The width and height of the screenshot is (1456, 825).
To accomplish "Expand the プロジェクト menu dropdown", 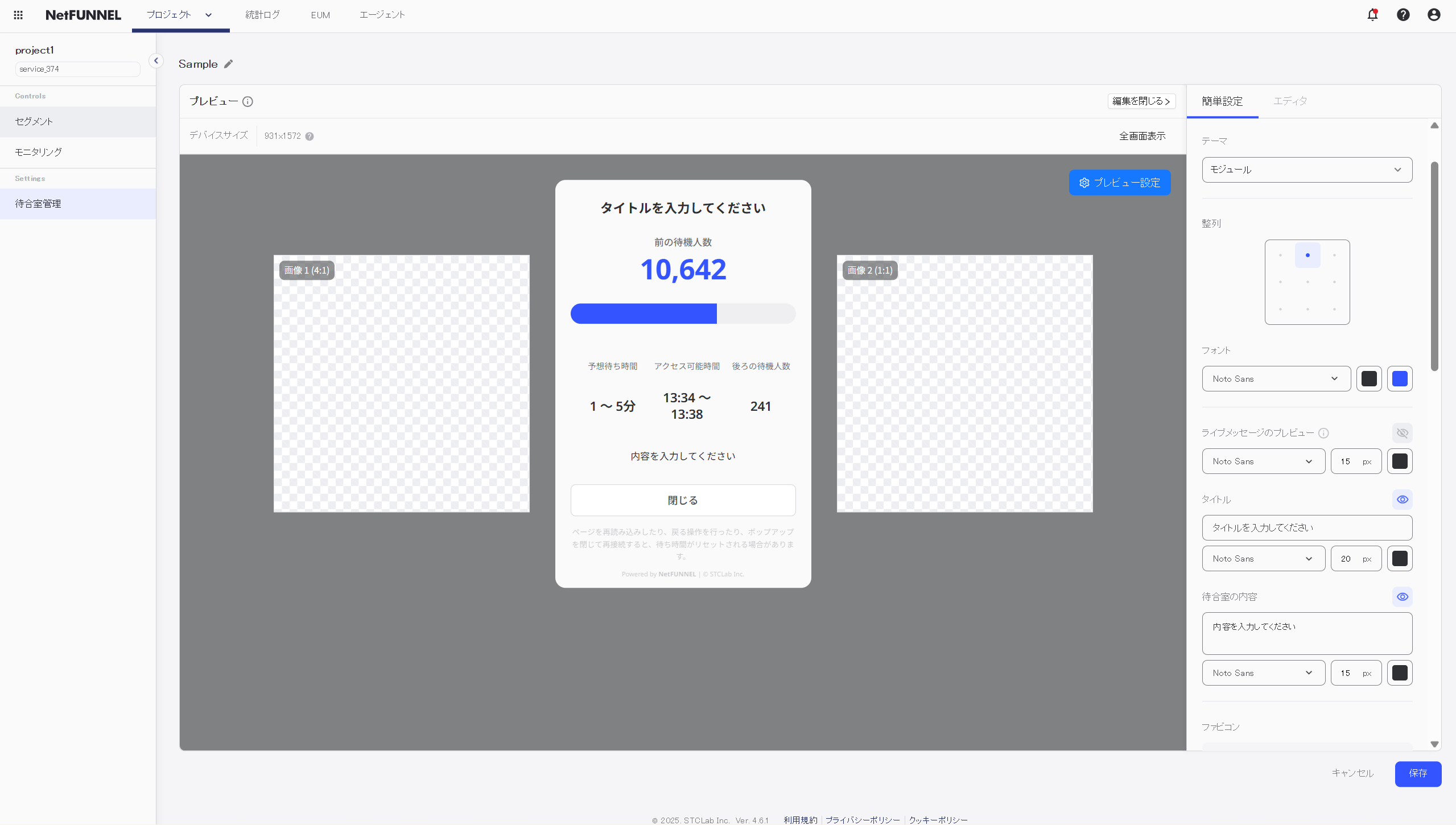I will [x=208, y=15].
